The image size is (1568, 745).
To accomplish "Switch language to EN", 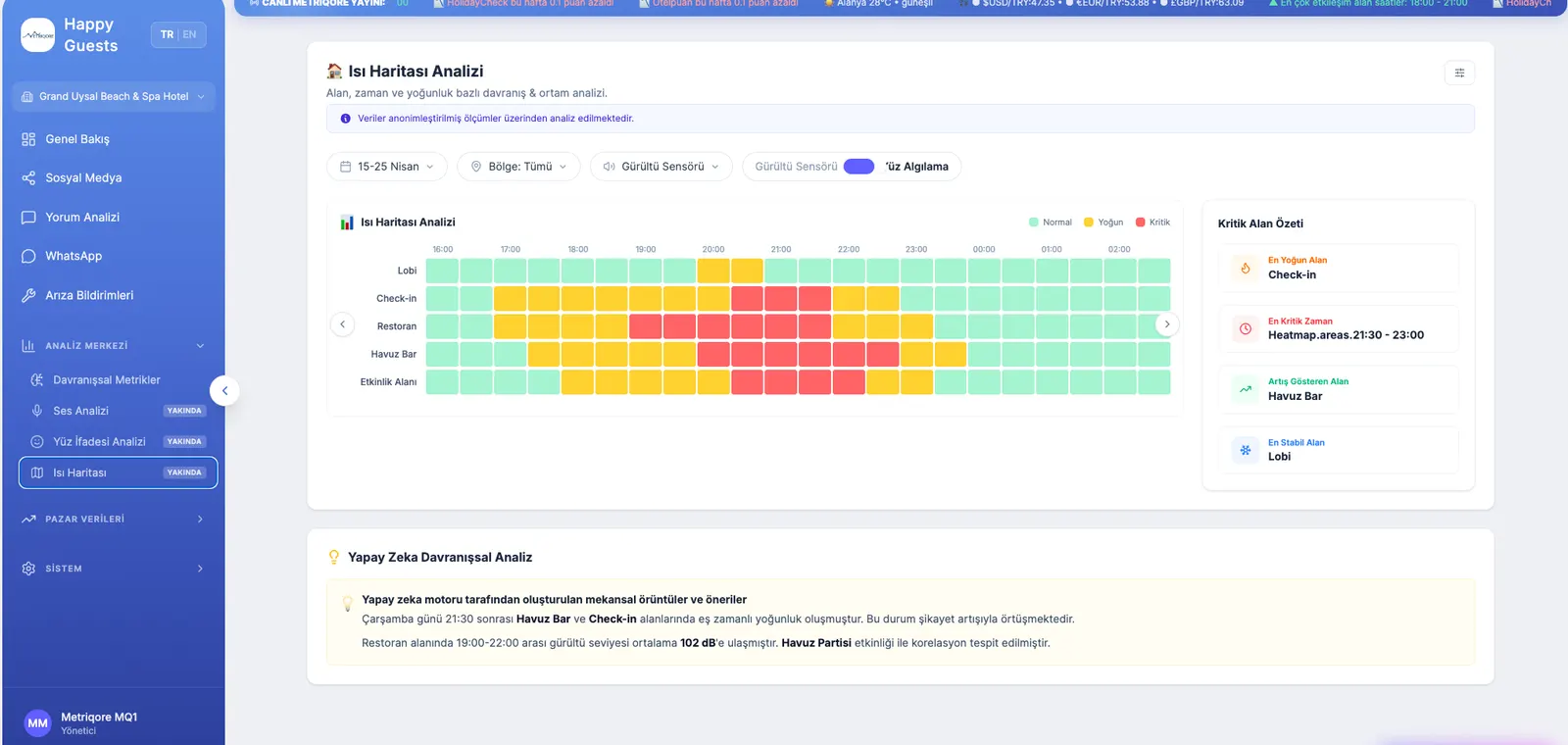I will 189,34.
